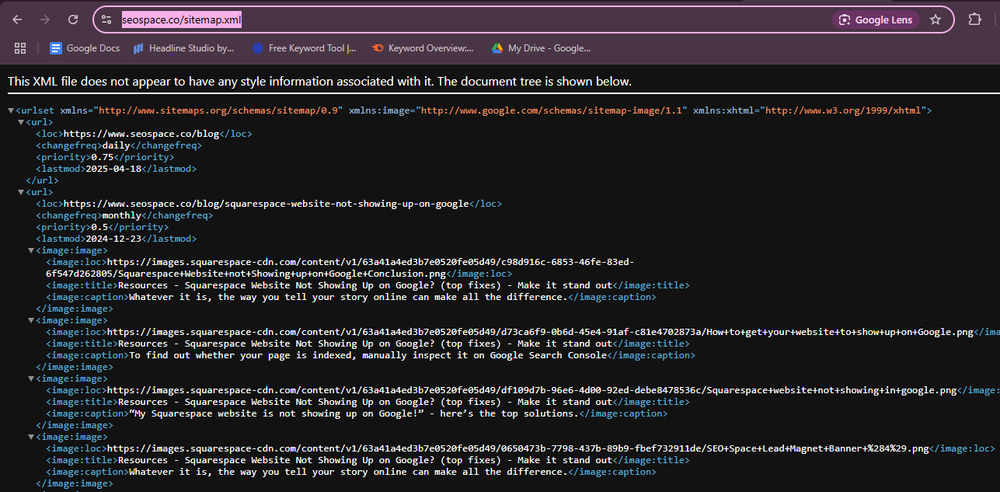The image size is (1000, 492).
Task: Click the loc text https://www.seospace.co/blog
Action: [x=142, y=134]
